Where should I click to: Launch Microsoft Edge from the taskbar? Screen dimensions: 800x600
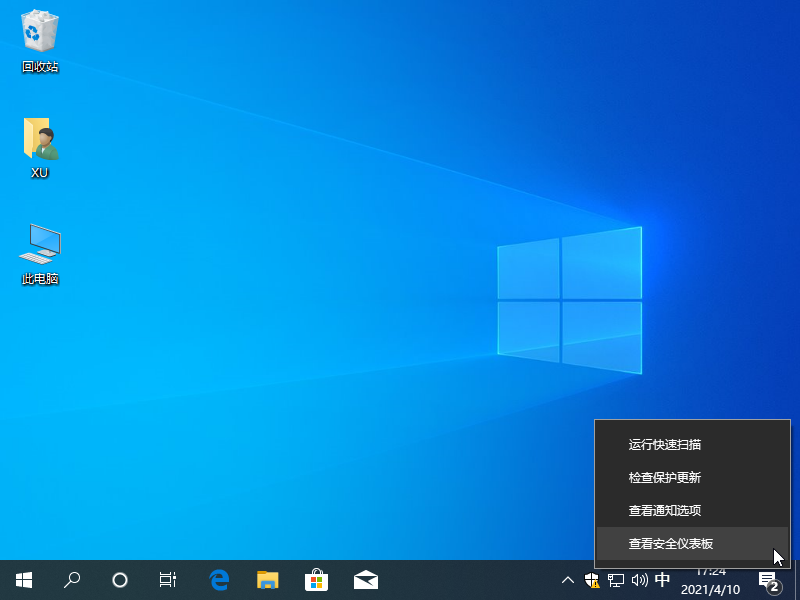click(x=219, y=579)
